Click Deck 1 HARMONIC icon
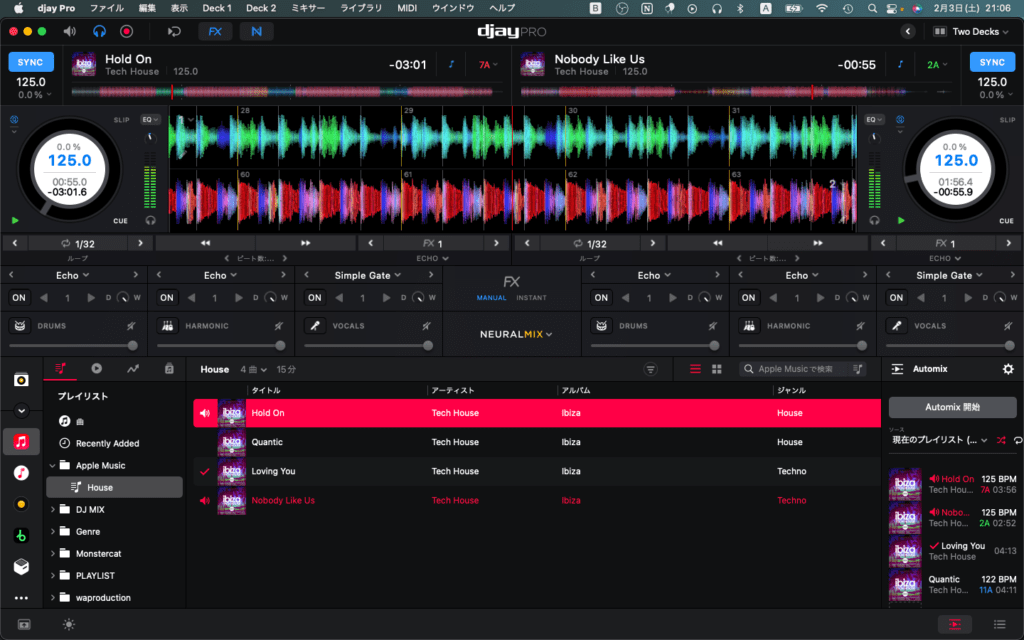The width and height of the screenshot is (1024, 640). click(x=168, y=325)
